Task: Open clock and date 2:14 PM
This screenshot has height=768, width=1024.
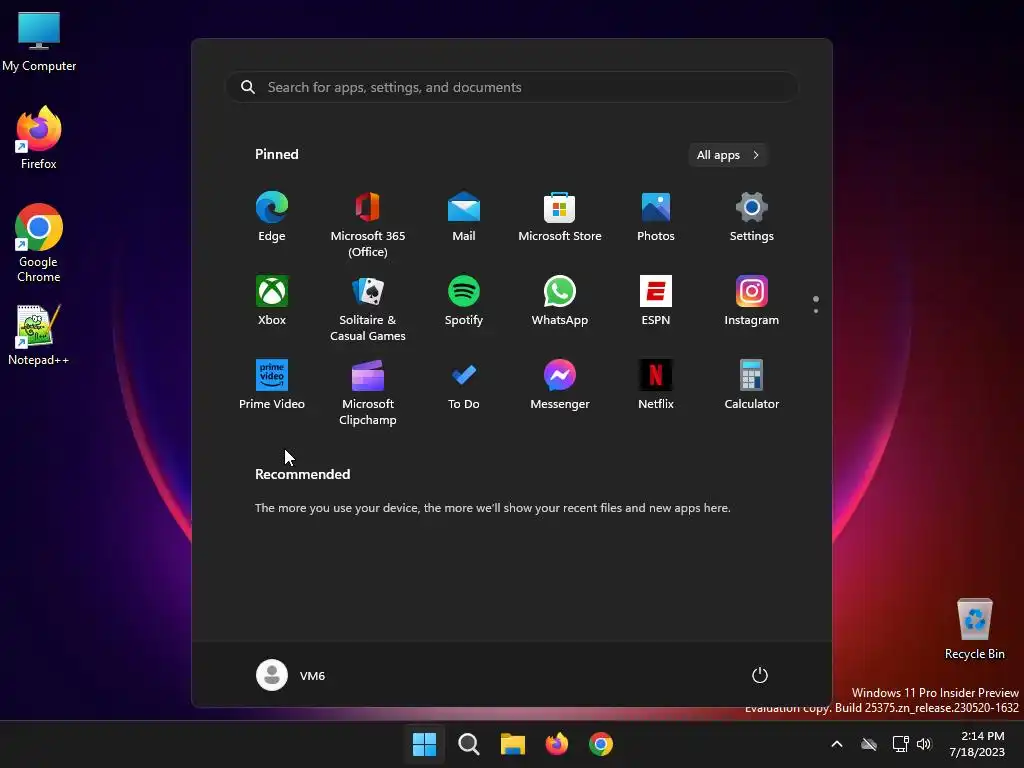Action: pos(977,744)
